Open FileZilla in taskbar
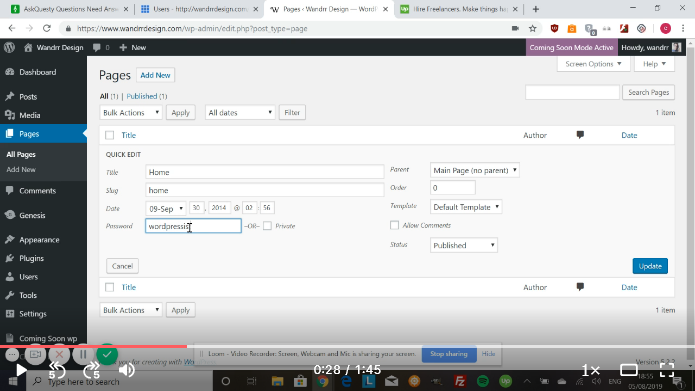This screenshot has width=695, height=391. coord(460,381)
